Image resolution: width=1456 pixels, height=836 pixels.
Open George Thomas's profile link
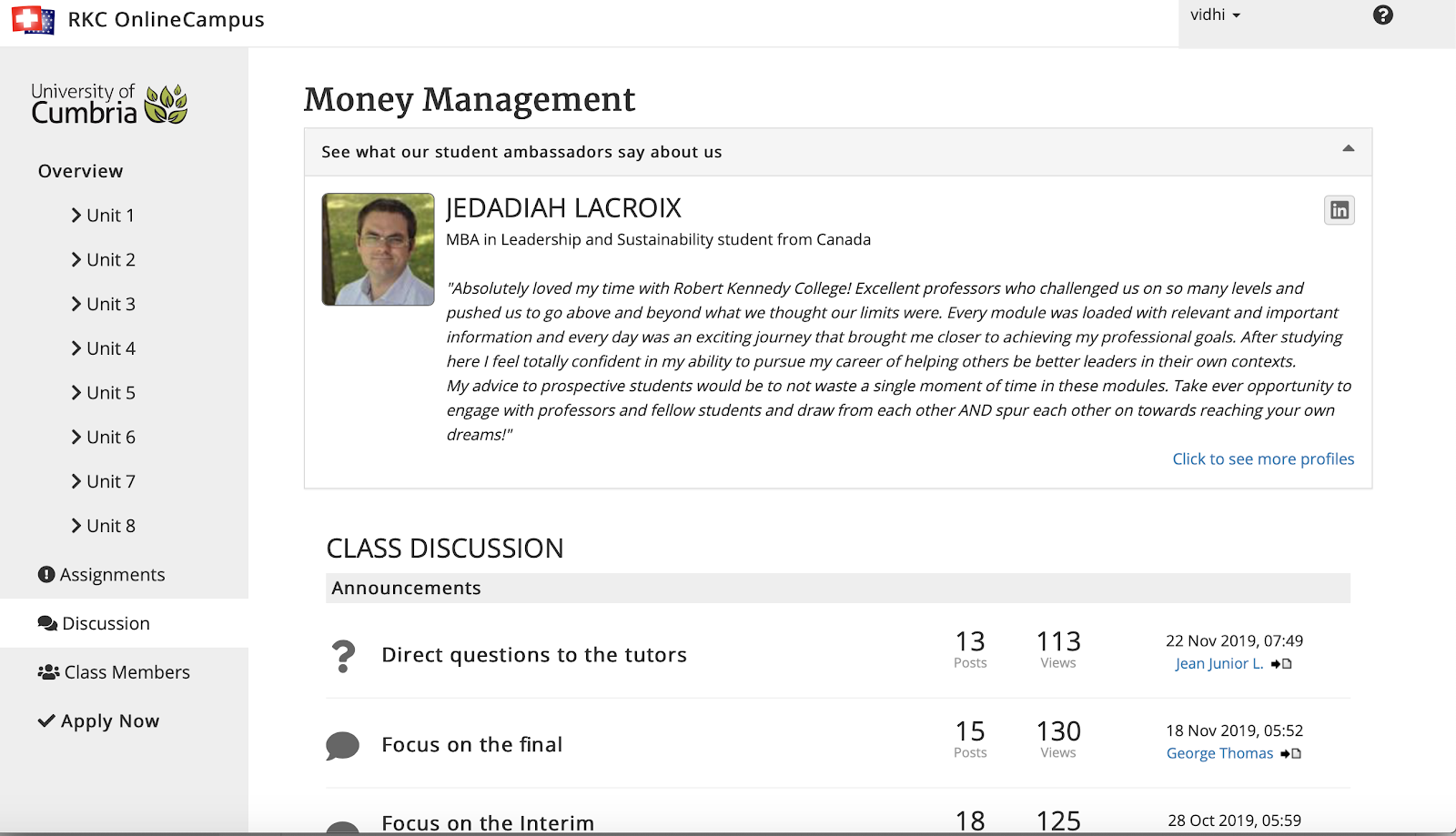point(1219,753)
